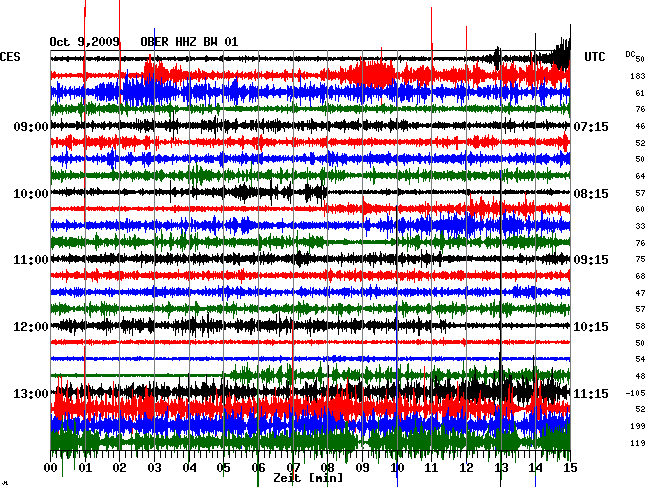The image size is (650, 494).
Task: Select the DC offset value "199"
Action: pos(638,426)
